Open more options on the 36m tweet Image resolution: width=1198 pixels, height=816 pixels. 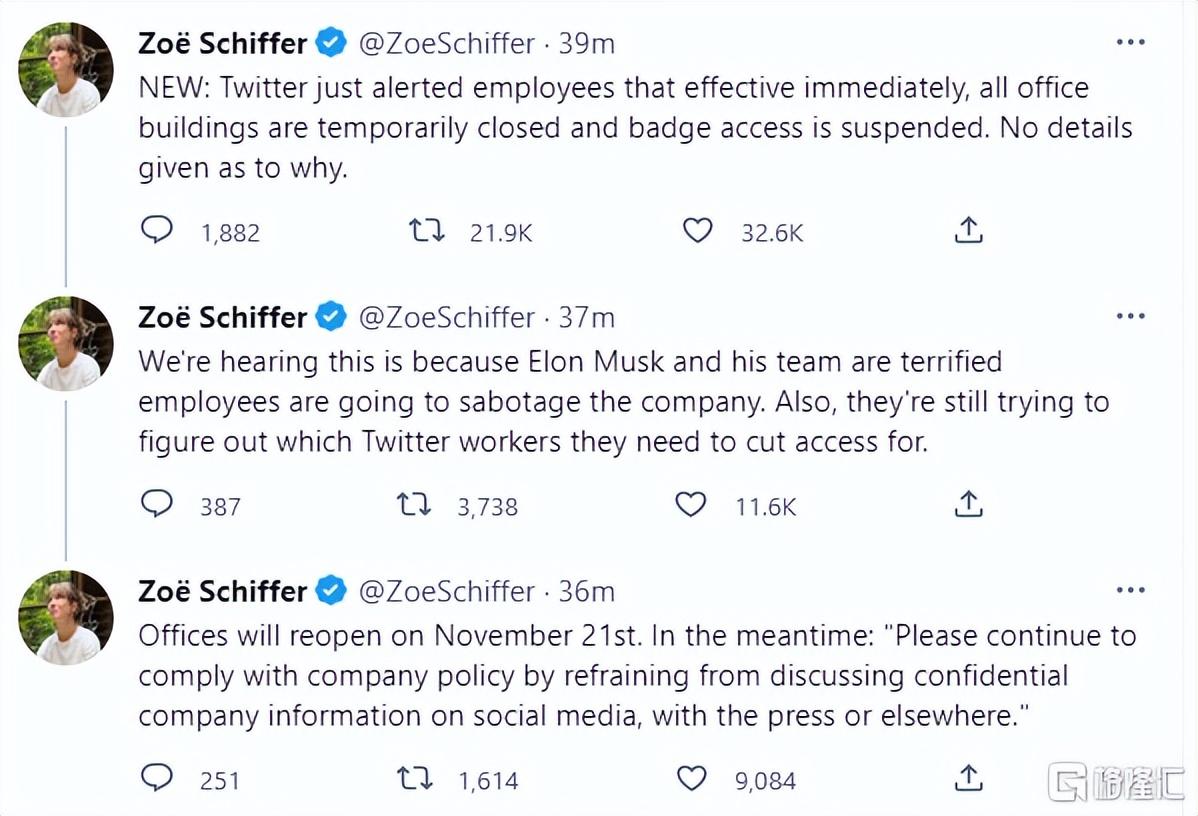1130,590
